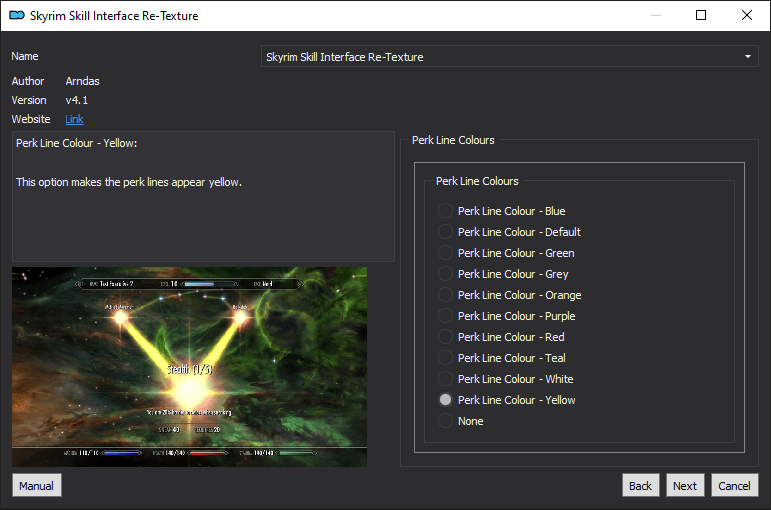Select Perk Line Colour - Blue radio button

pos(445,211)
